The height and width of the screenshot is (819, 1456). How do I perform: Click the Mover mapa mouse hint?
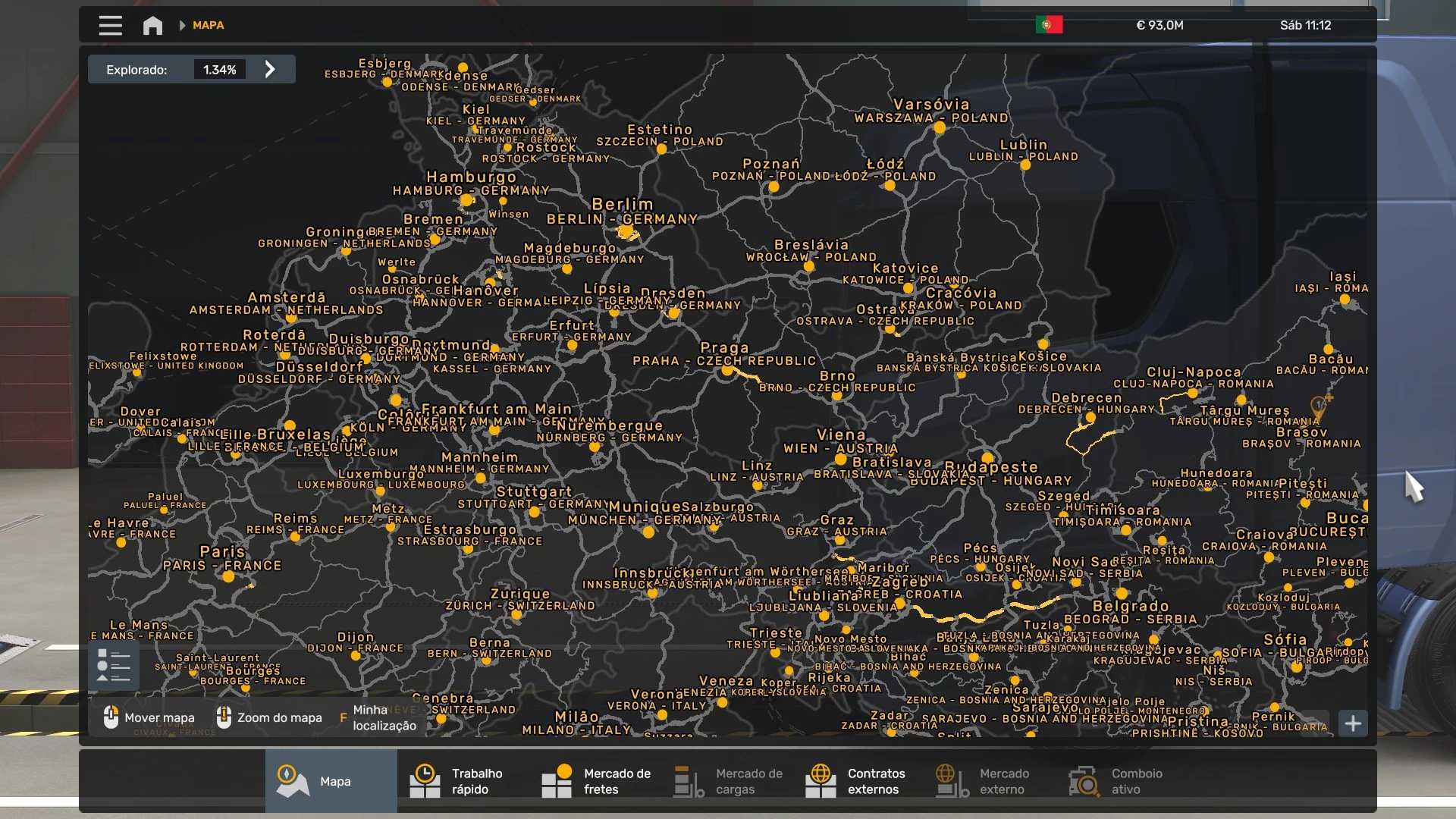149,717
